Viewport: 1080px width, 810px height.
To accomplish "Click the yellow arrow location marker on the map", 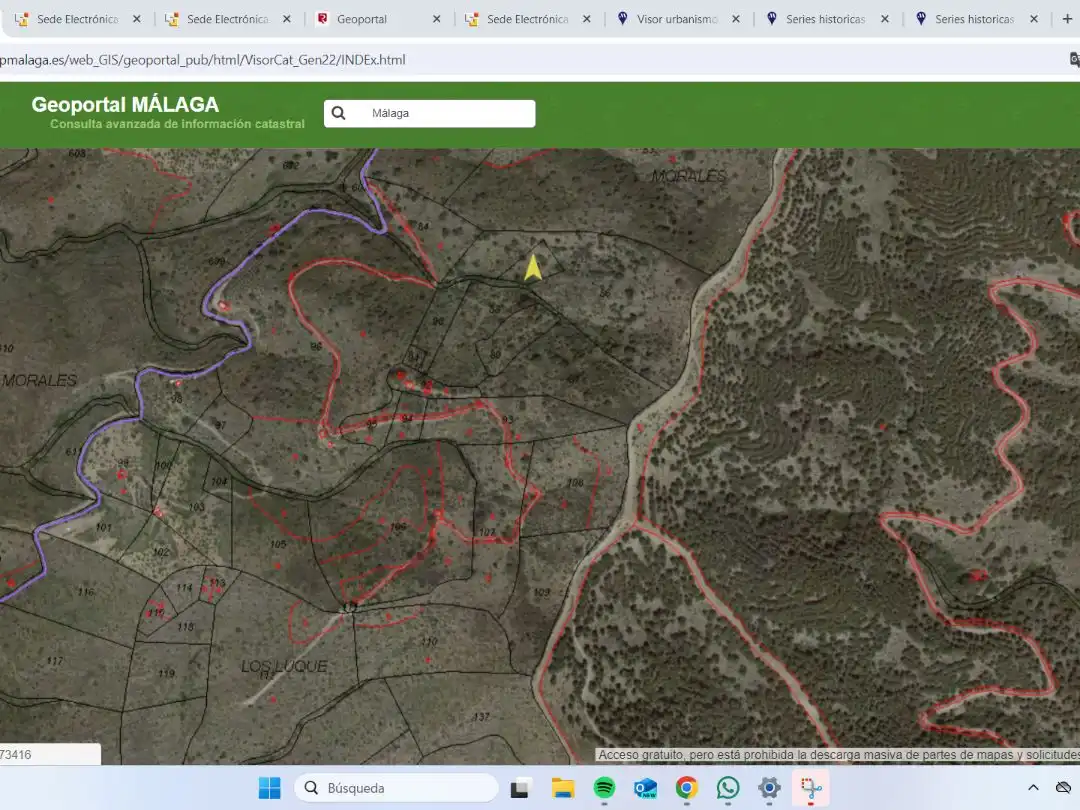I will [532, 268].
